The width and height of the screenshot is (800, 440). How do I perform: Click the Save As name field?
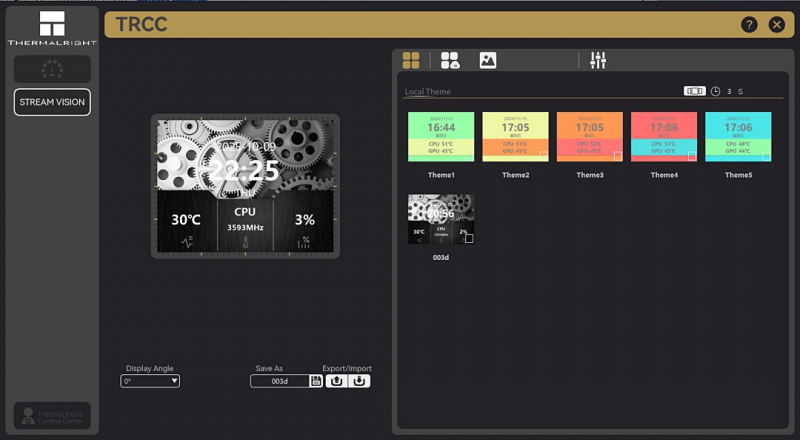280,381
